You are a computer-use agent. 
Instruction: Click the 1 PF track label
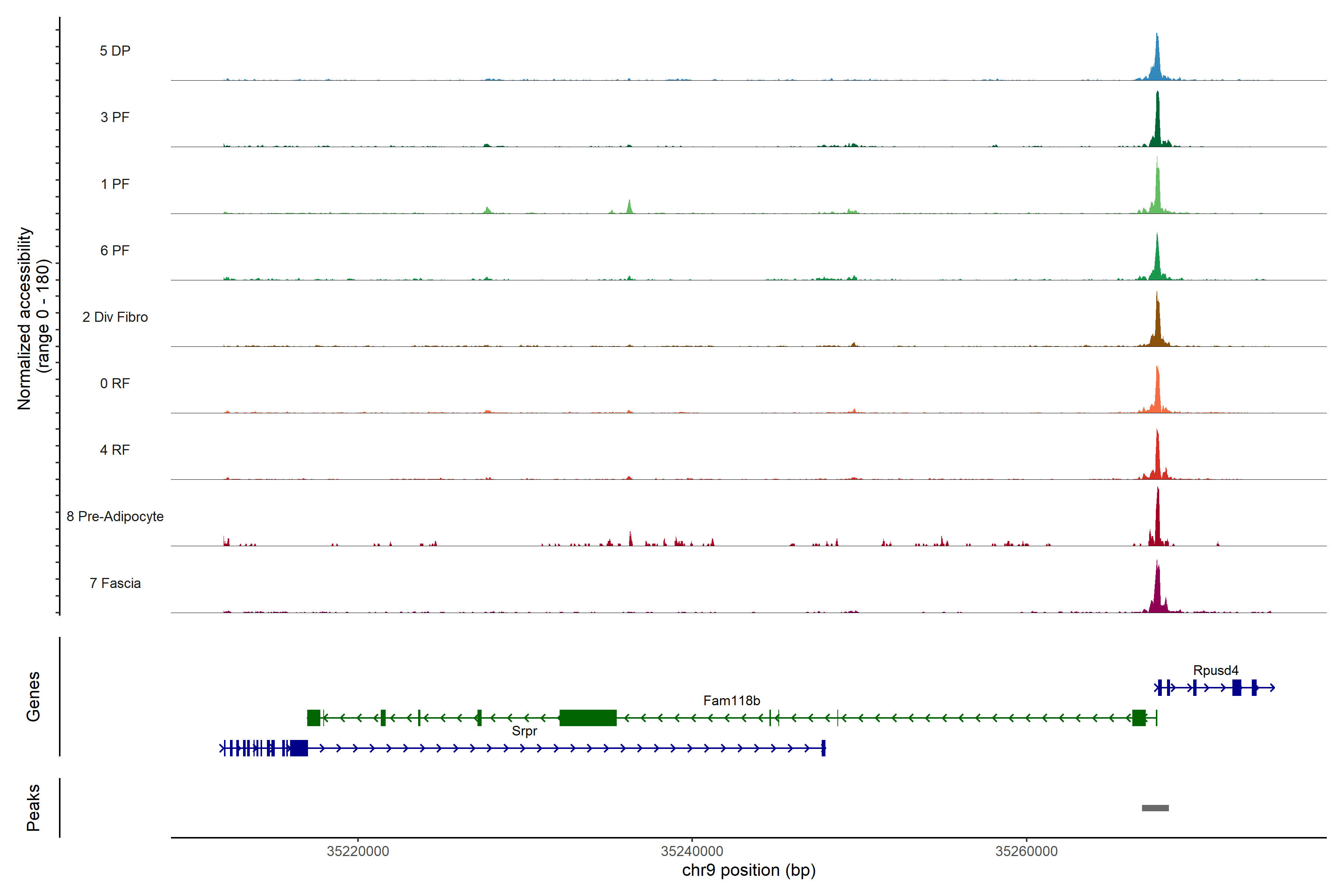[115, 184]
